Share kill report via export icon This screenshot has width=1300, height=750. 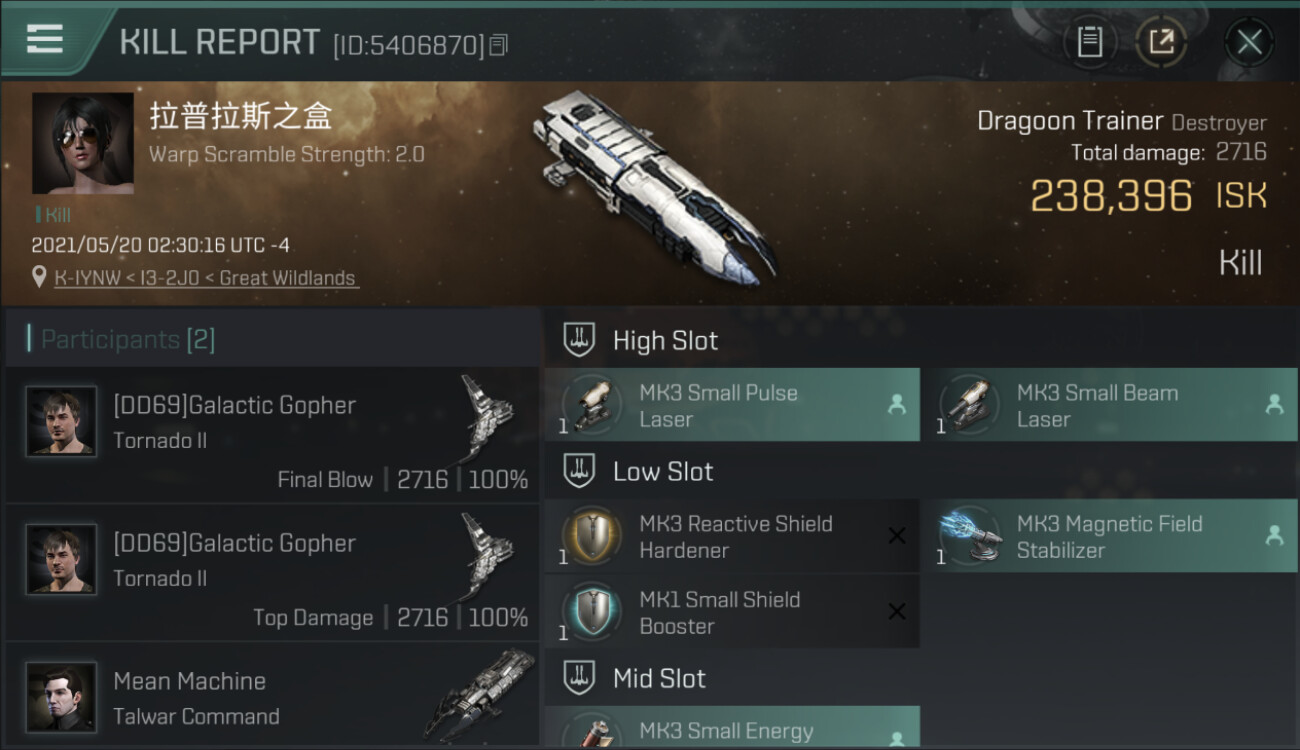(1161, 42)
